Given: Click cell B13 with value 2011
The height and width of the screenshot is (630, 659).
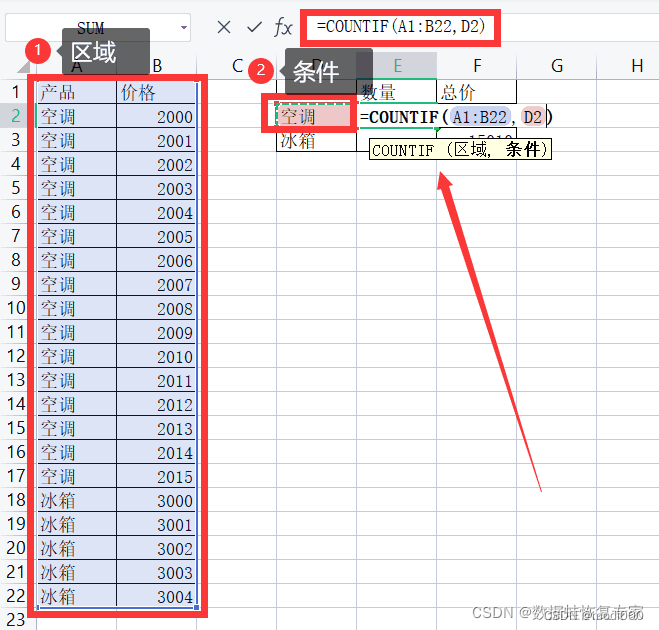Looking at the screenshot, I should tap(156, 380).
